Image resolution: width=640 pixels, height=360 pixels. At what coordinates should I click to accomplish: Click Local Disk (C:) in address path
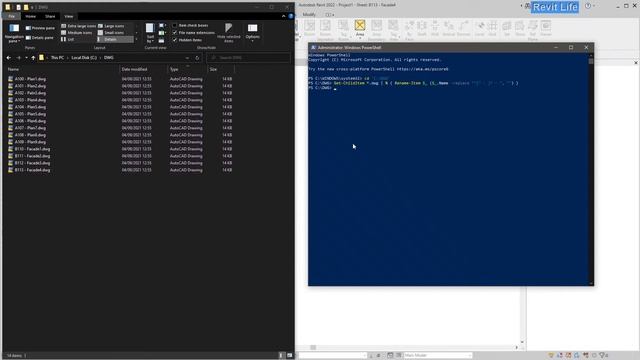pyautogui.click(x=84, y=58)
